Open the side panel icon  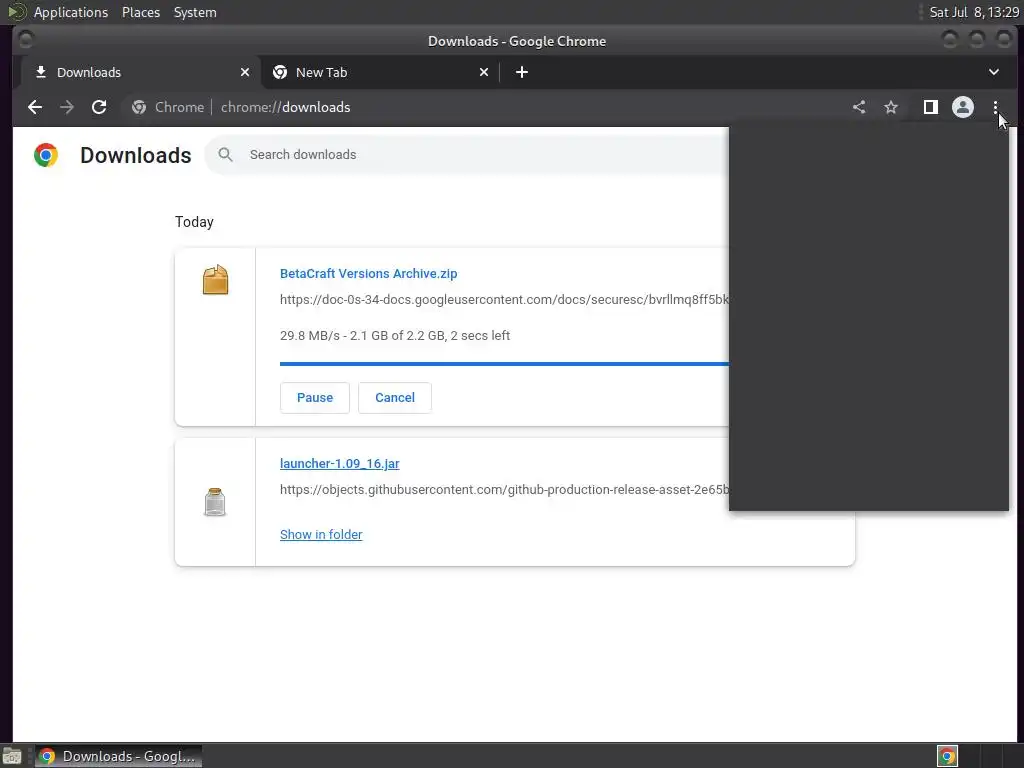(x=931, y=107)
